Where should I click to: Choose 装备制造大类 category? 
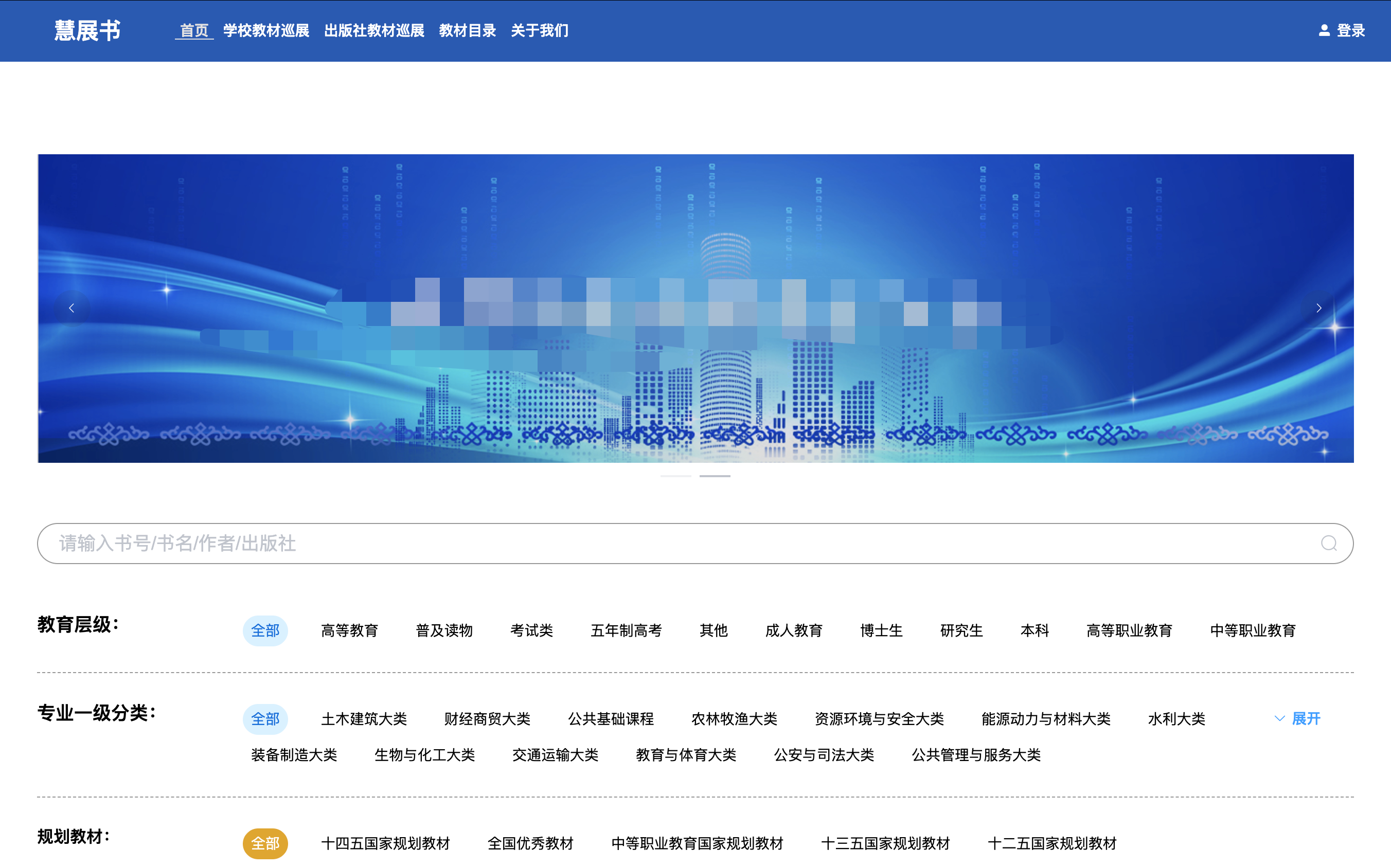[293, 754]
